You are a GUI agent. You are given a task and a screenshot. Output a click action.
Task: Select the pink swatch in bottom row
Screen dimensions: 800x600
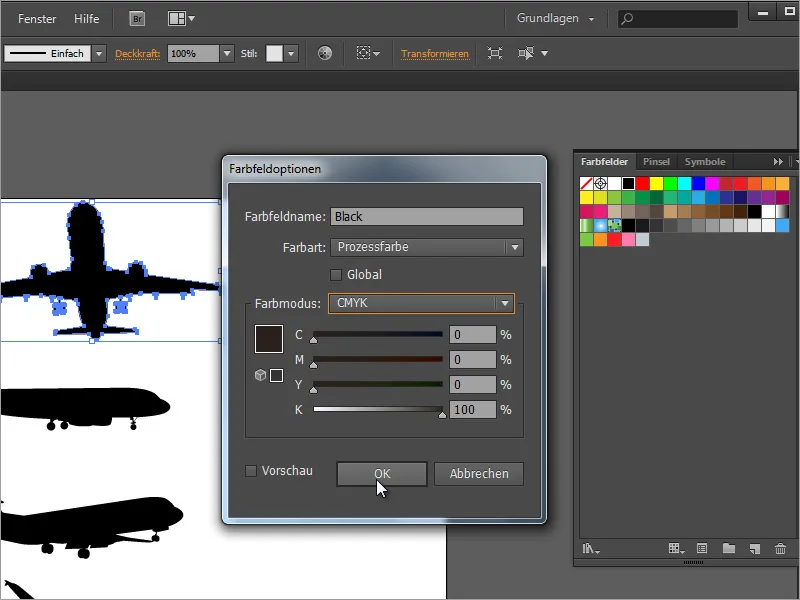pos(628,239)
